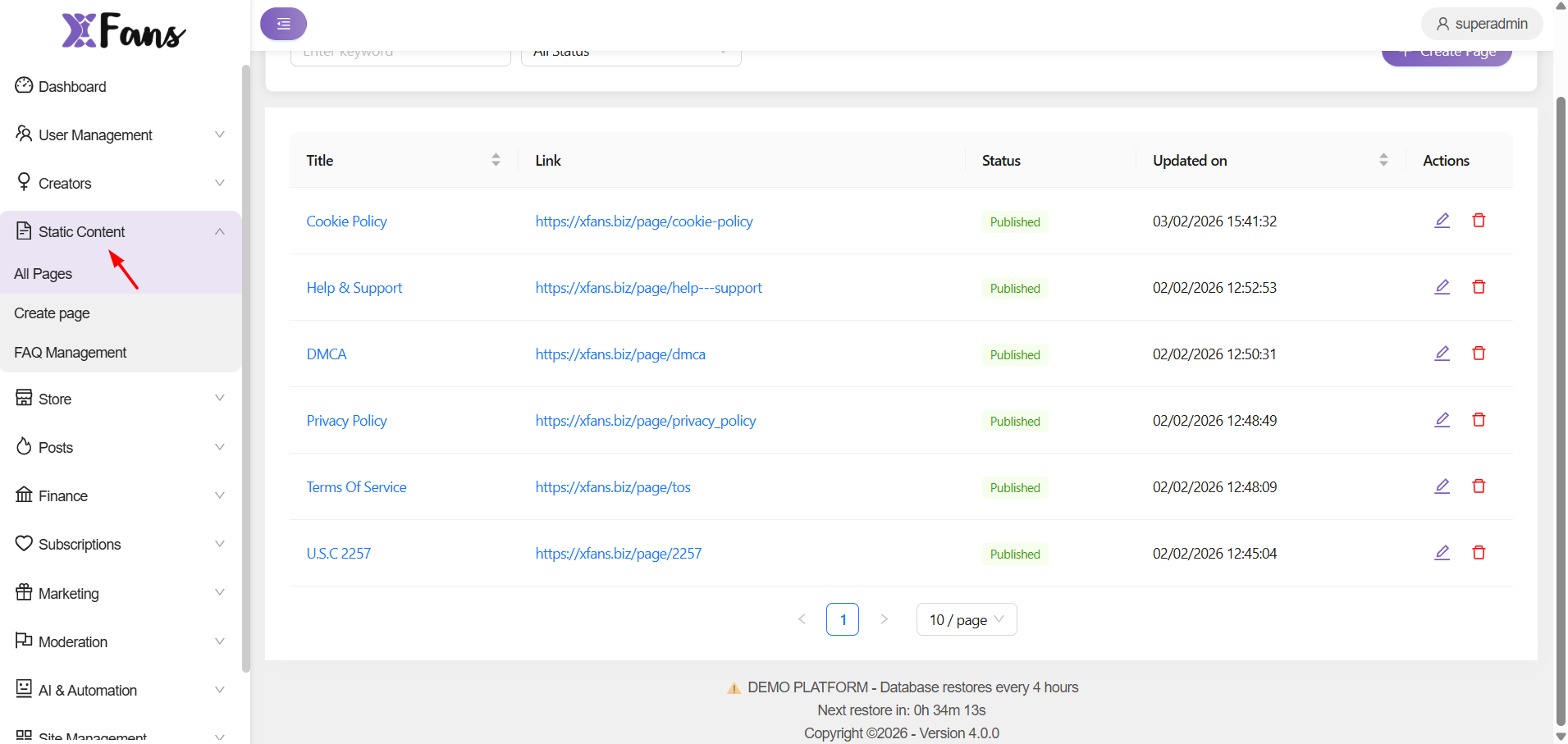The height and width of the screenshot is (744, 1568).
Task: Open the xfans.biz/page/dmca link
Action: tap(620, 354)
